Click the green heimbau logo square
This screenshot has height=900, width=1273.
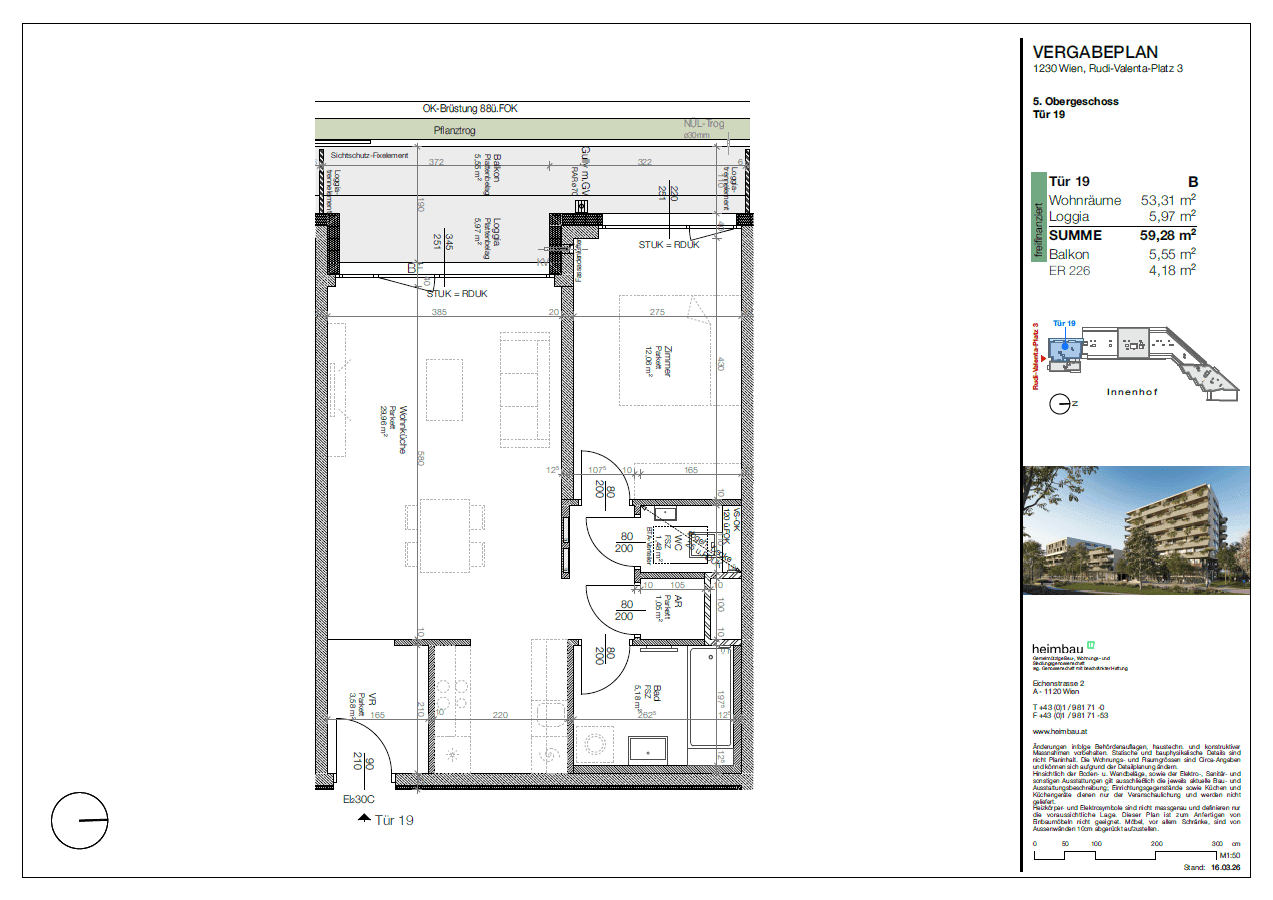click(1090, 644)
